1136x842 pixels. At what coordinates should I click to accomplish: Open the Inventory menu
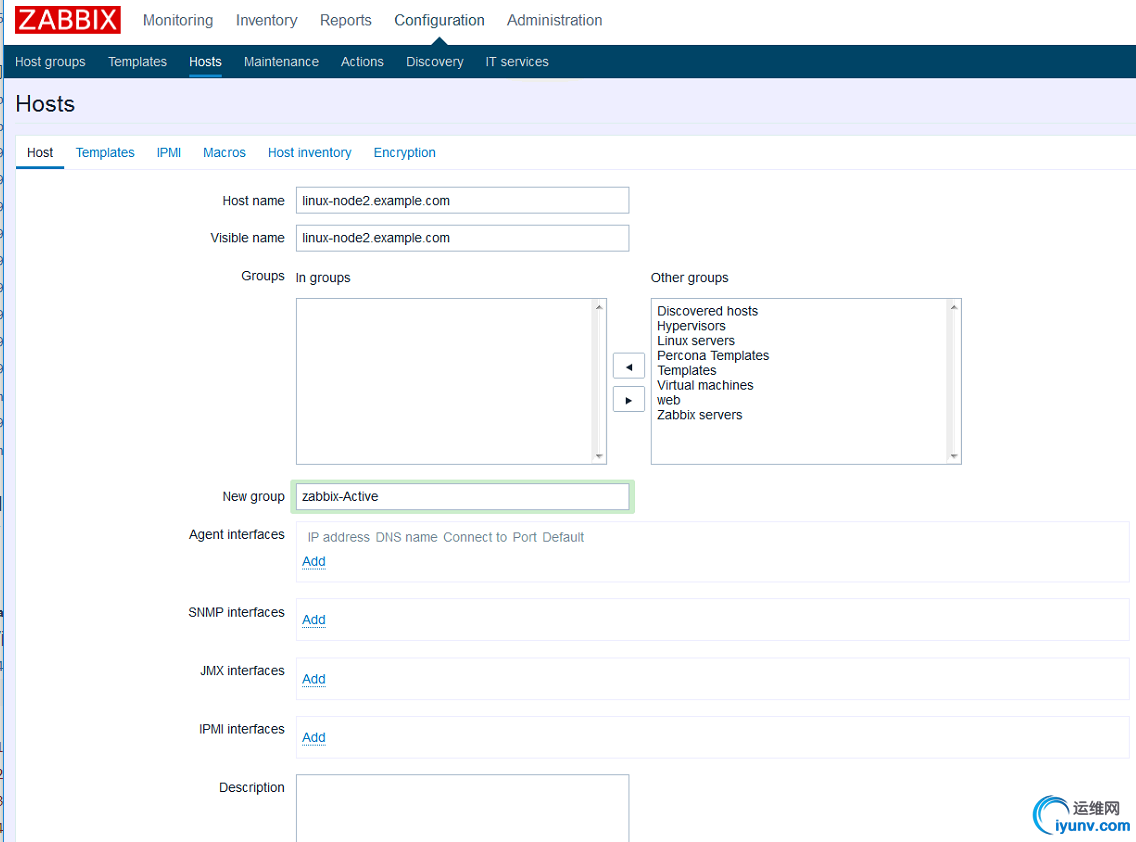pyautogui.click(x=266, y=20)
